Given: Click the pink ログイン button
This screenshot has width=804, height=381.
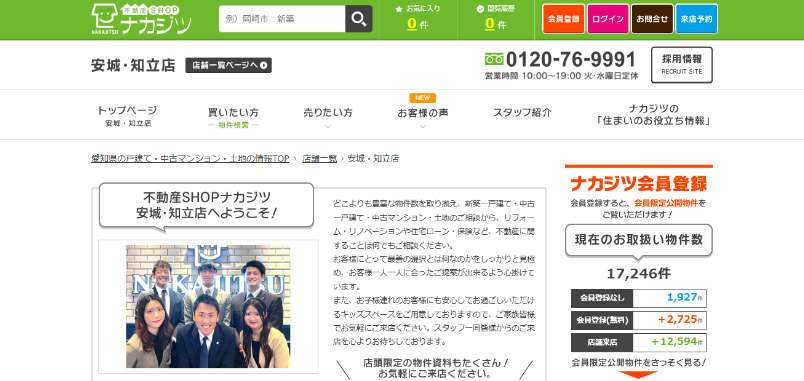Looking at the screenshot, I should (x=608, y=19).
